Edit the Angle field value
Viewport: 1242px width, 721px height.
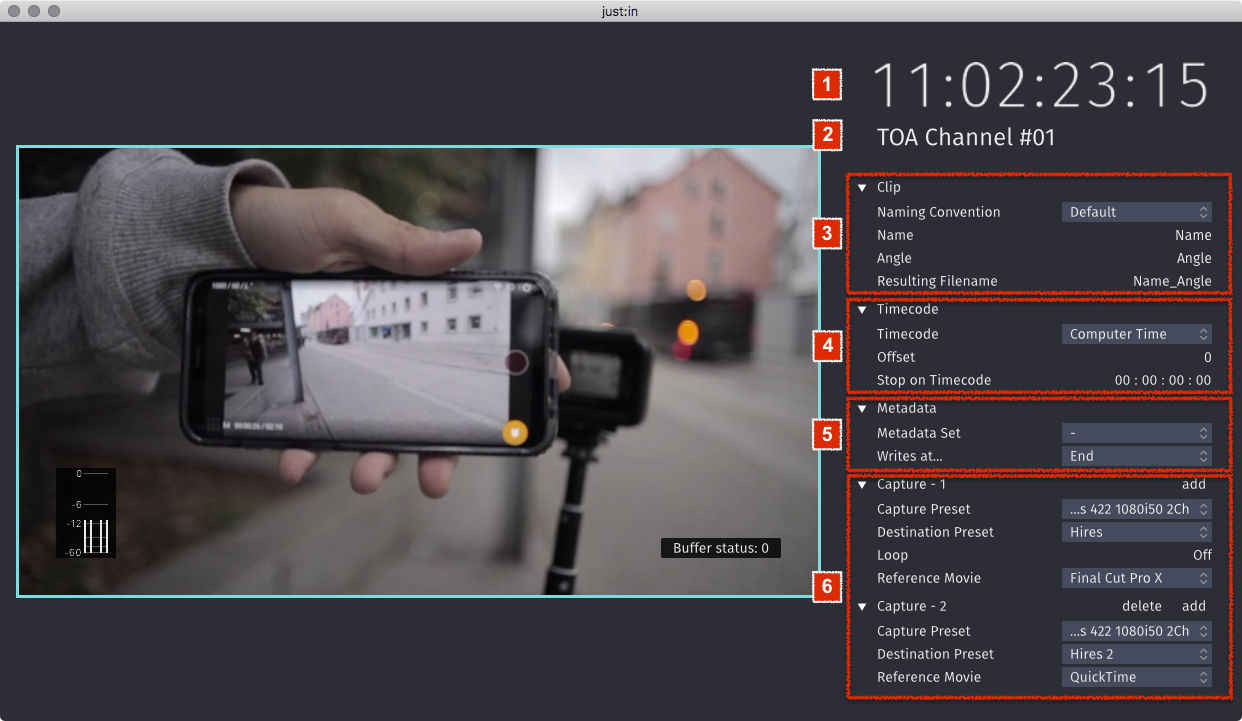pos(1194,258)
